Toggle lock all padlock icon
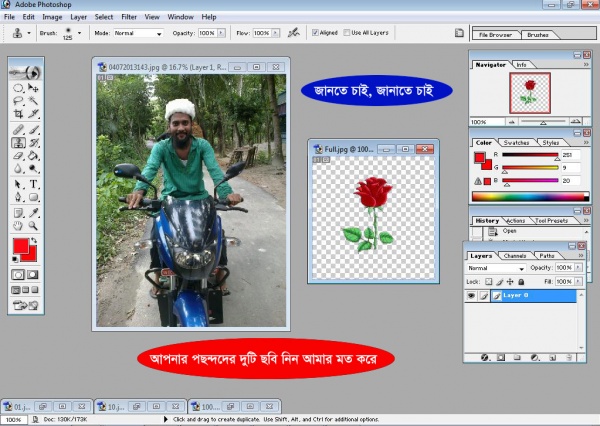600x426 pixels. pos(521,282)
